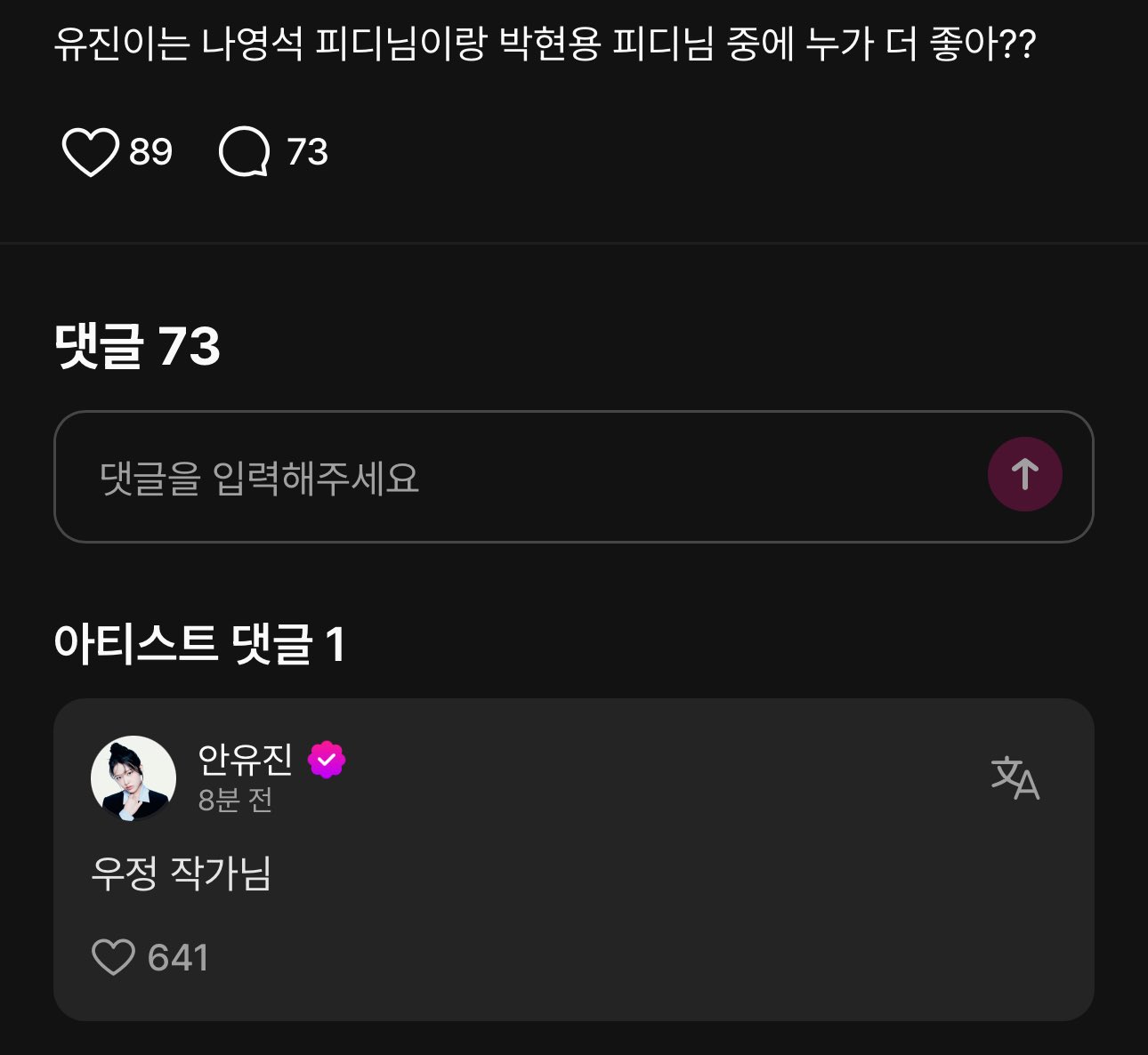Submit comment with the up arrow button

pyautogui.click(x=1024, y=474)
